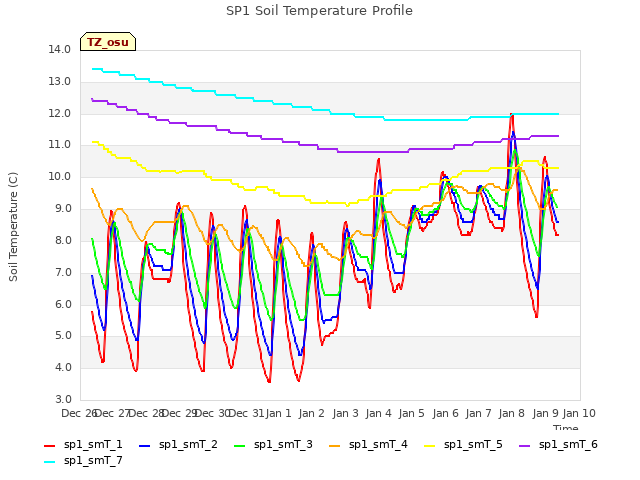Toggle sp1_smT_5 legend entry

point(463,444)
